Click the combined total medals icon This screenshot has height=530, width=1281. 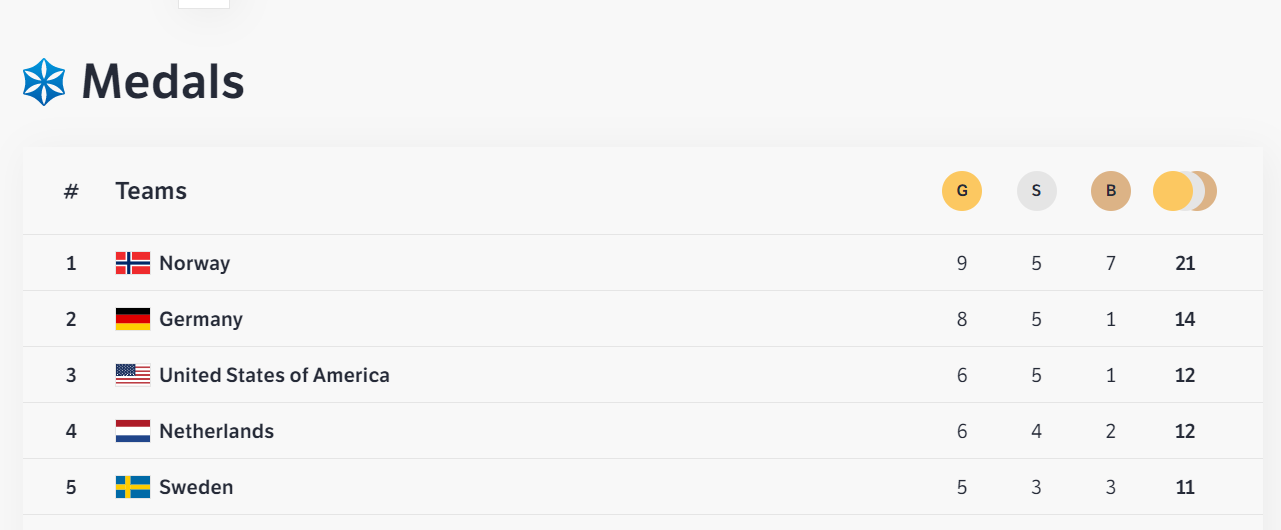tap(1185, 191)
